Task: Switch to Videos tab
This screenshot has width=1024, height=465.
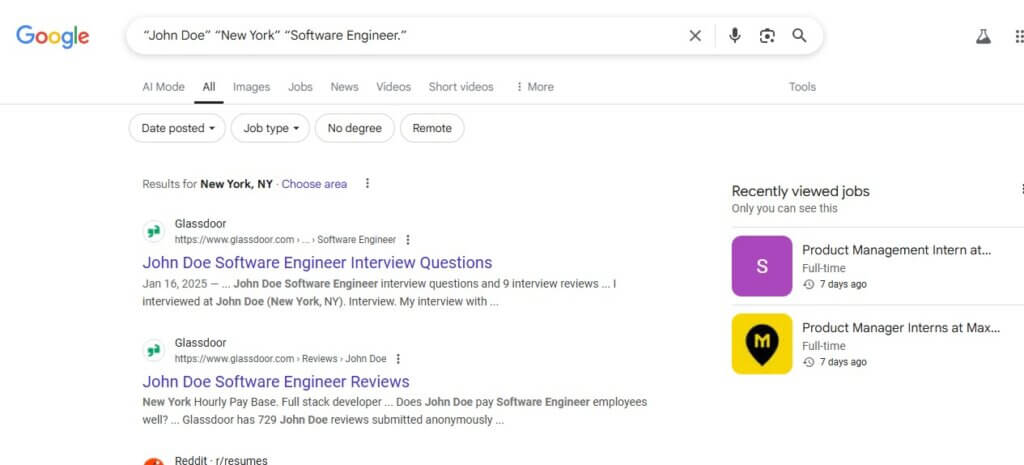Action: (393, 87)
